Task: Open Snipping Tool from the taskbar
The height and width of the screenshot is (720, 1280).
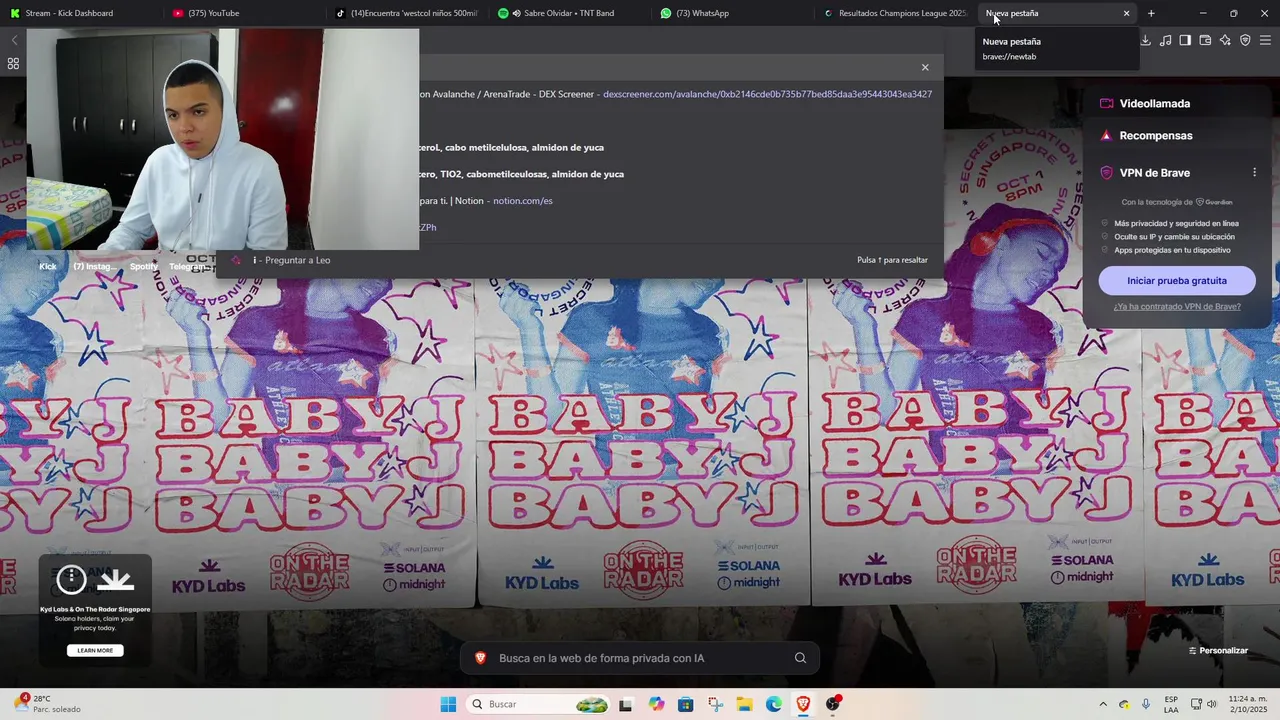Action: click(715, 704)
